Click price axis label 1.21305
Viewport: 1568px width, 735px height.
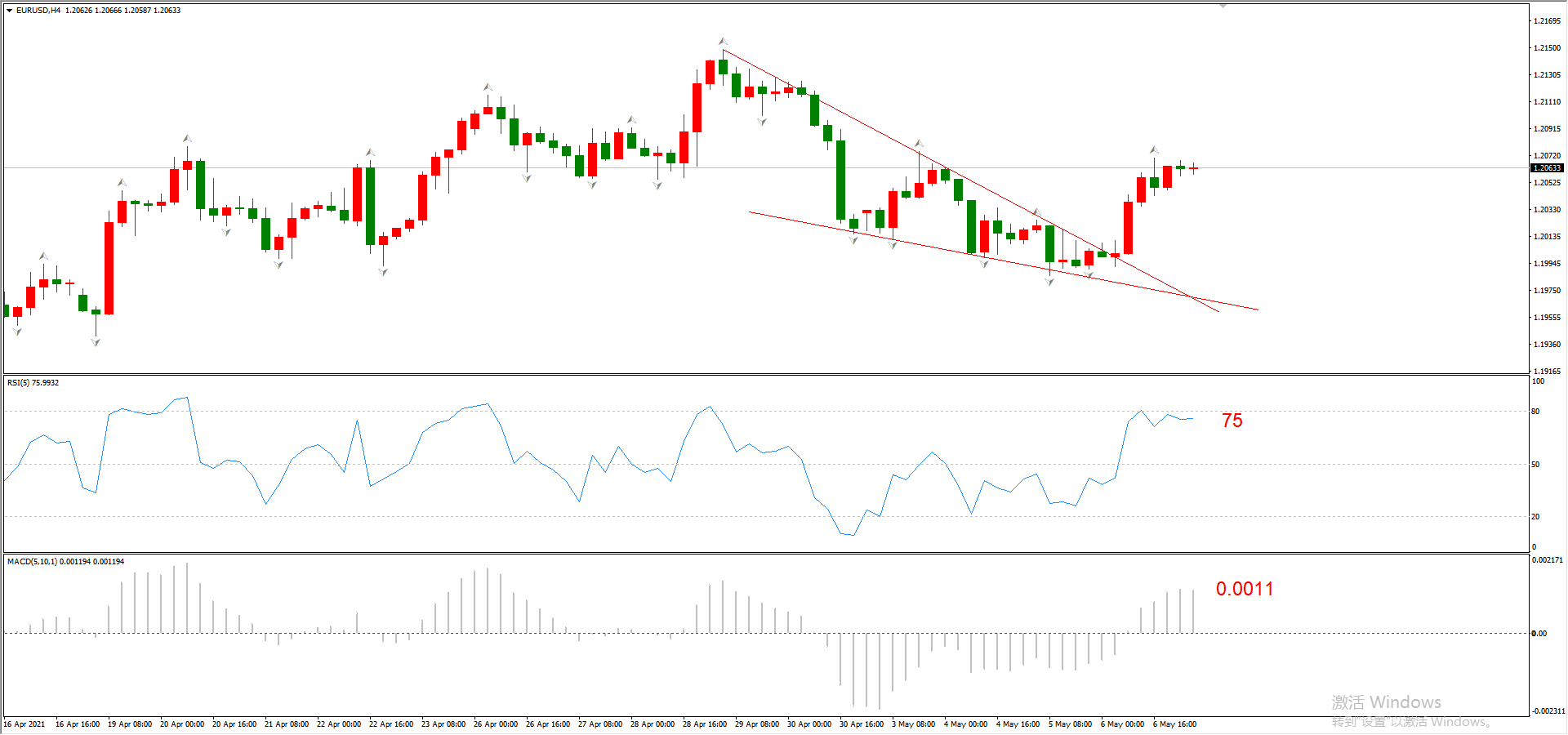[x=1547, y=75]
